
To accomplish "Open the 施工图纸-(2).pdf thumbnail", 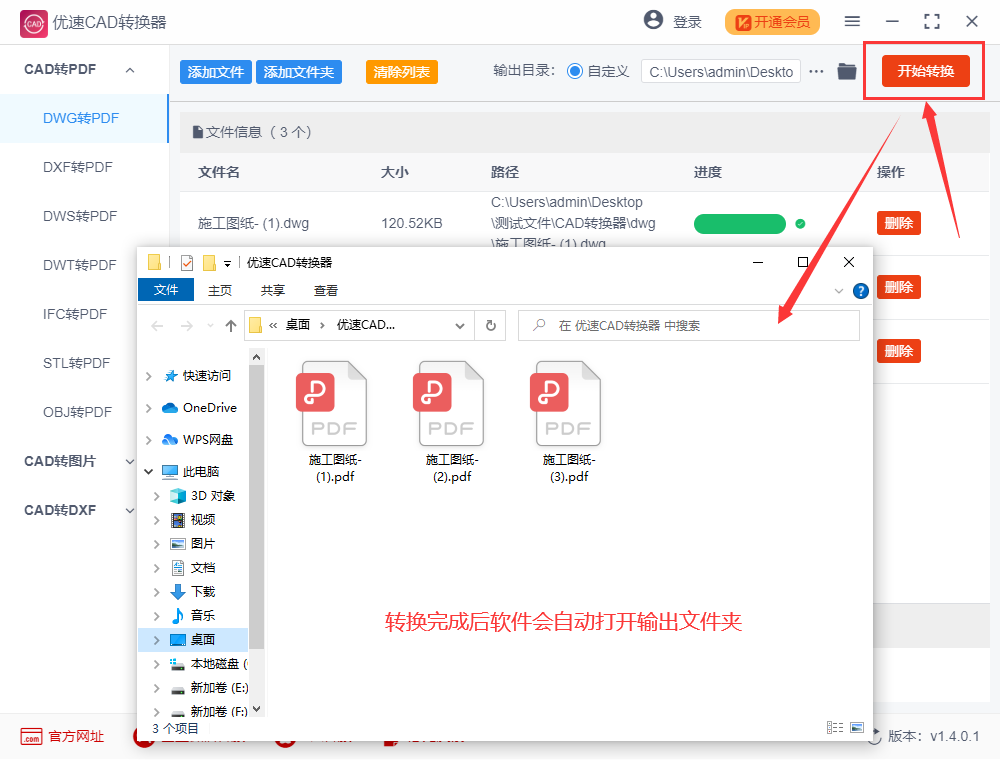I will 450,403.
